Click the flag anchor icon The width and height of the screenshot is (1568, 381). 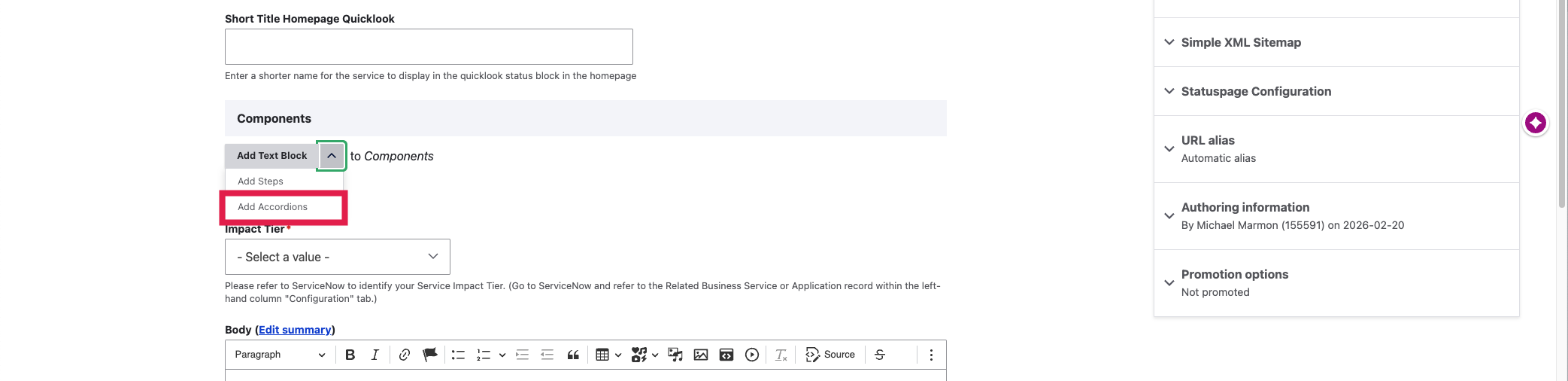coord(429,355)
